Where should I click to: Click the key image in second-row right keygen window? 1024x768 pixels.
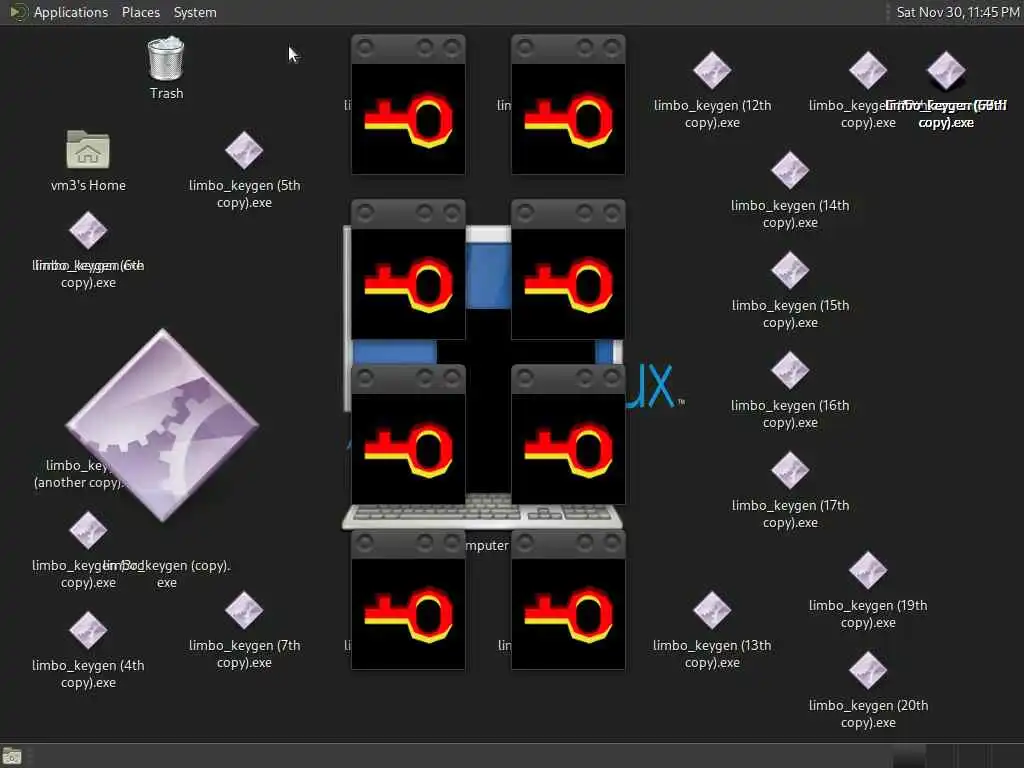pos(568,284)
